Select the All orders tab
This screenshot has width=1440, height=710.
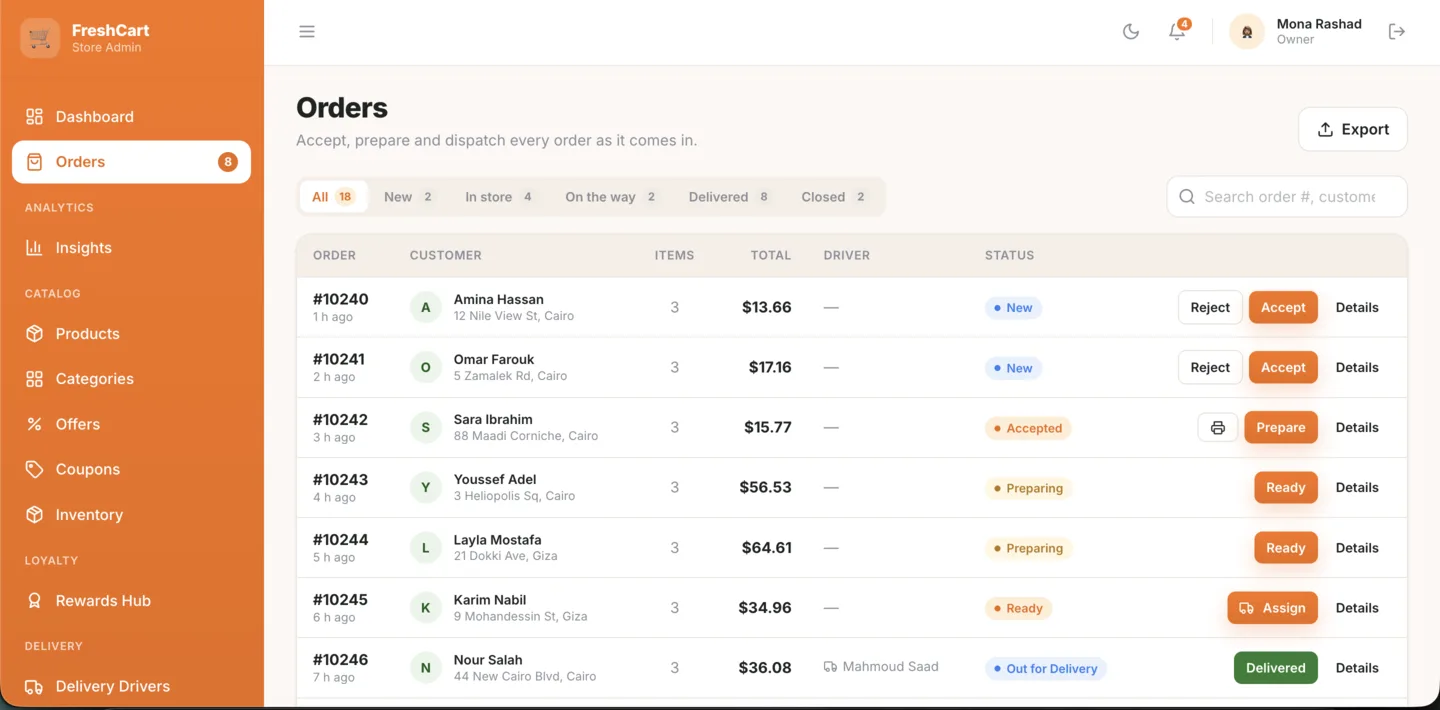(334, 197)
